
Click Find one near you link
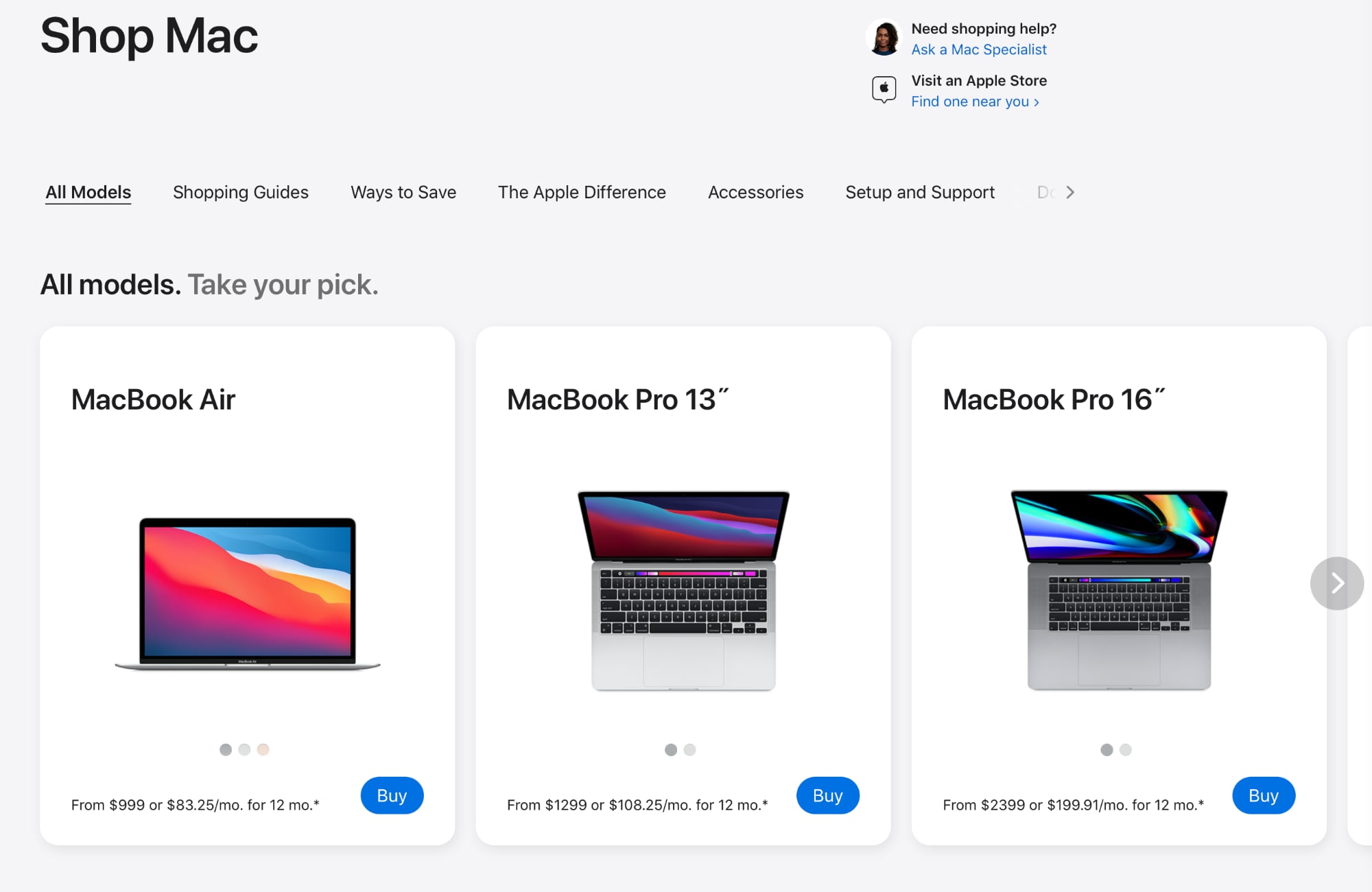977,101
